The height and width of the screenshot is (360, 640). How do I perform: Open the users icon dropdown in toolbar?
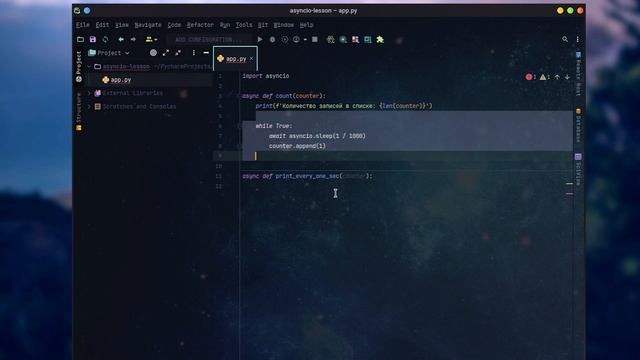pos(151,40)
